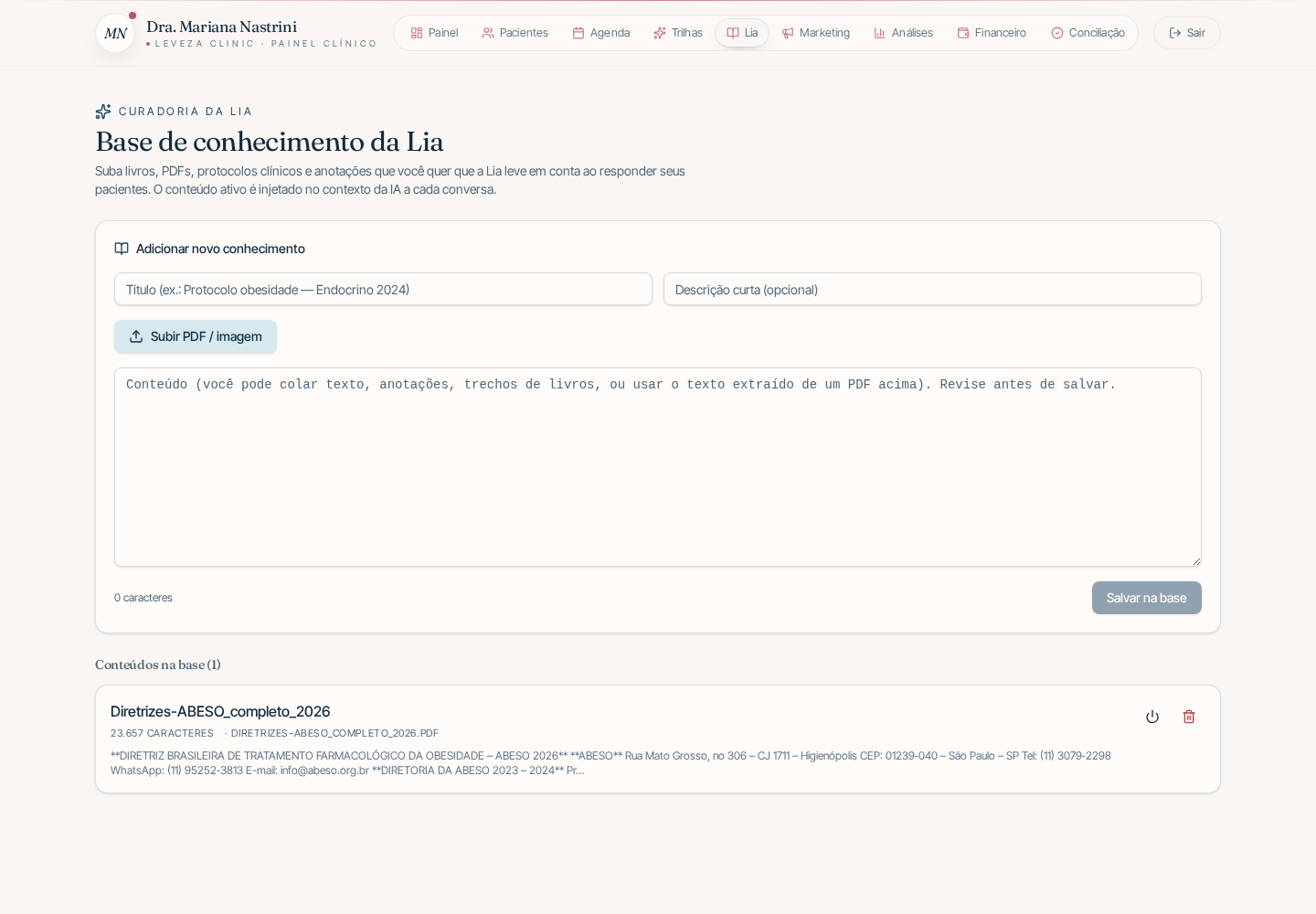This screenshot has height=914, width=1316.
Task: Click the Sair logout button
Action: tap(1187, 33)
